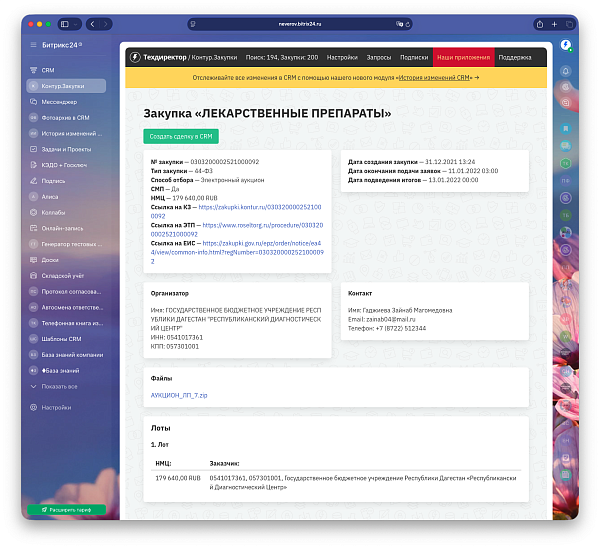Click the notifications bell icon in right panel

click(566, 71)
